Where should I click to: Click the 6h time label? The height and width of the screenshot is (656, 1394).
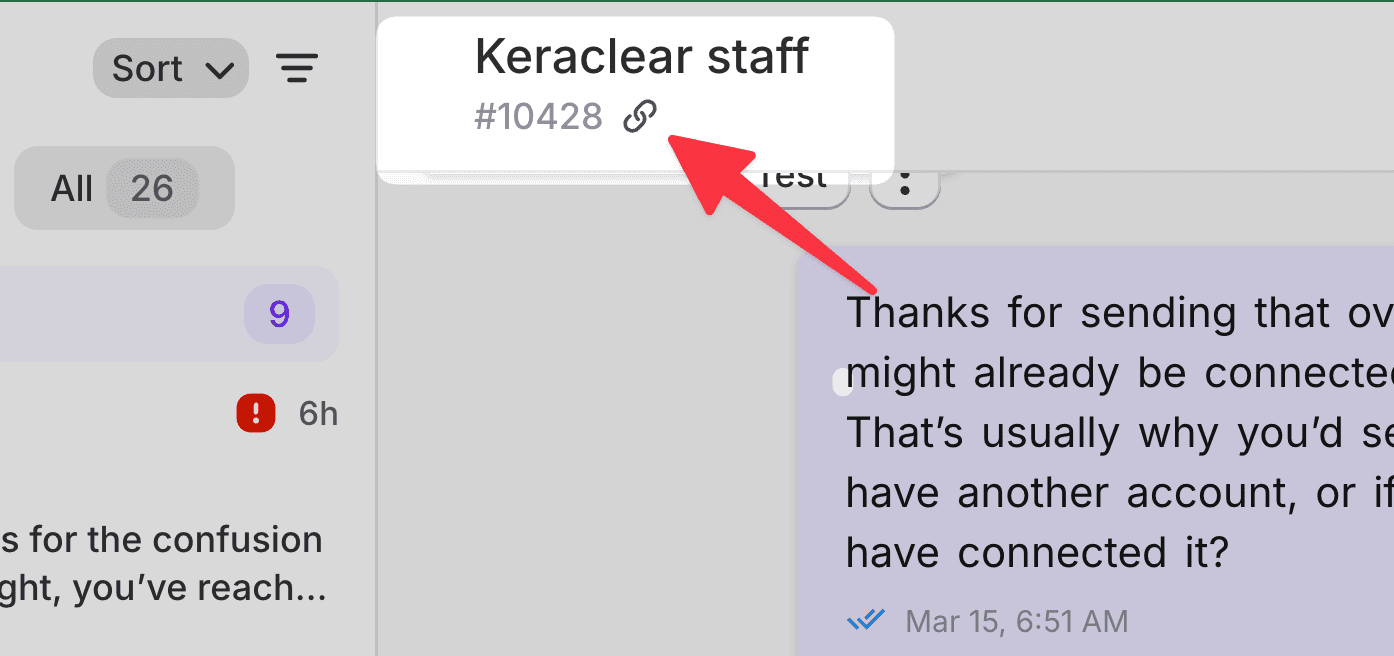318,413
